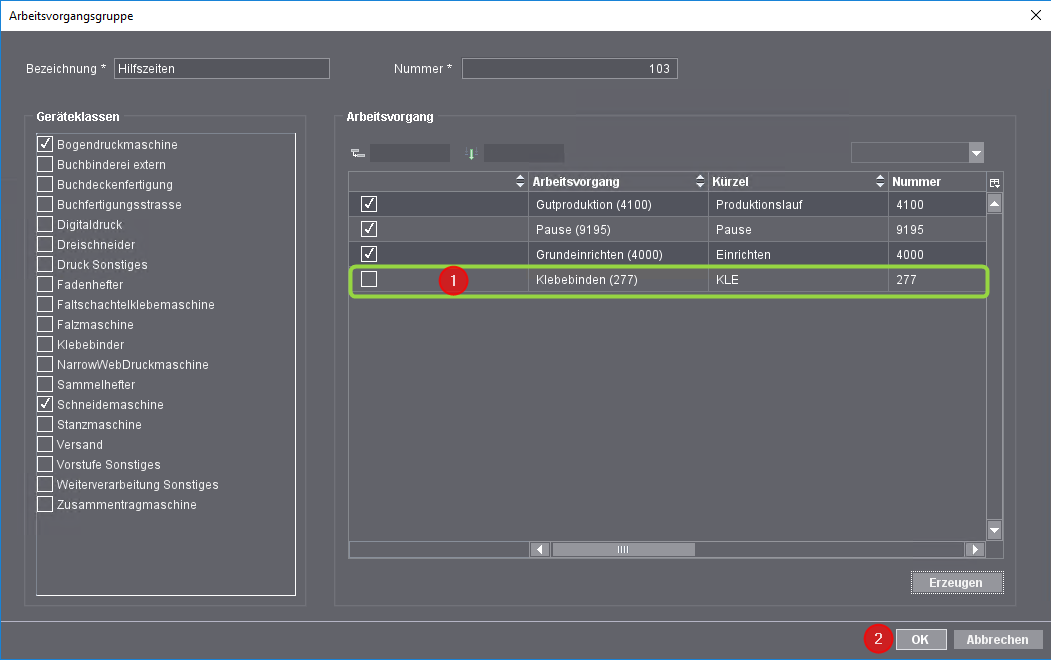
Task: Click the green sort arrow icon
Action: point(471,154)
